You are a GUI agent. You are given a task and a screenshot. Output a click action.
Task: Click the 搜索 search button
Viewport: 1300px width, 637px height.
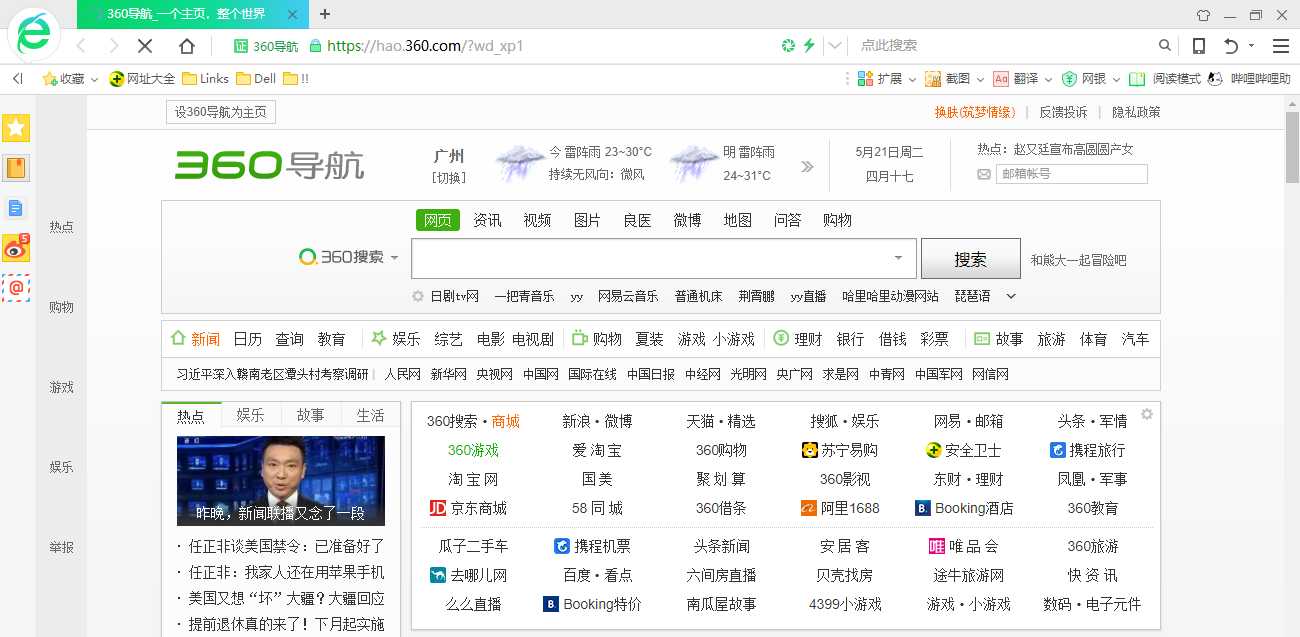pos(970,258)
